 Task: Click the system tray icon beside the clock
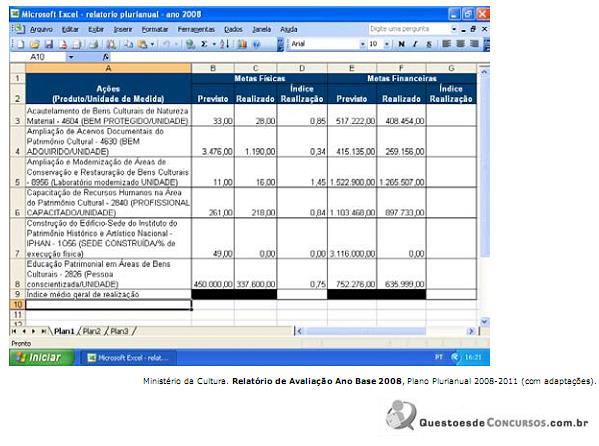pos(455,357)
